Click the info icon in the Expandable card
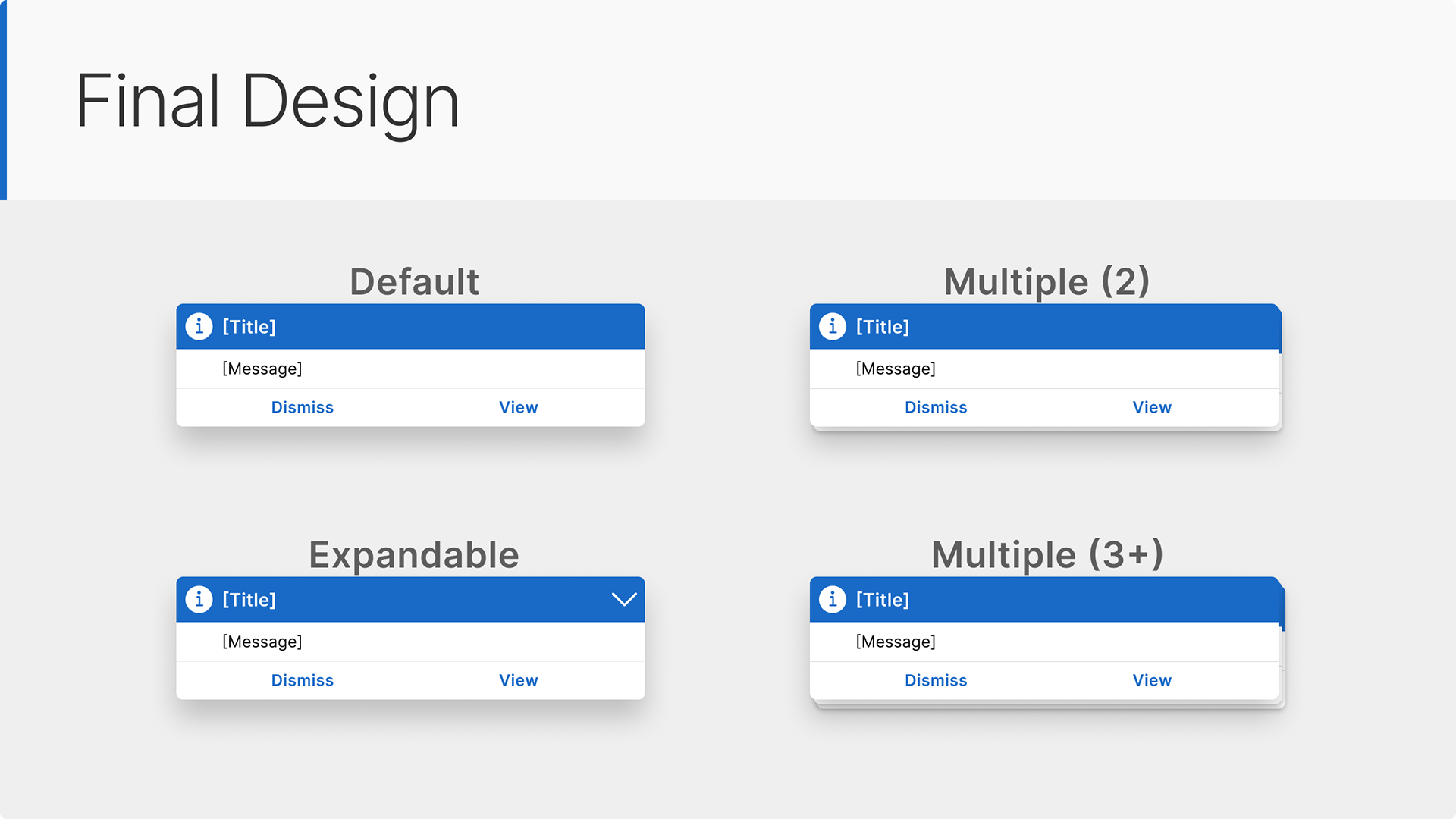The height and width of the screenshot is (819, 1456). [x=199, y=599]
